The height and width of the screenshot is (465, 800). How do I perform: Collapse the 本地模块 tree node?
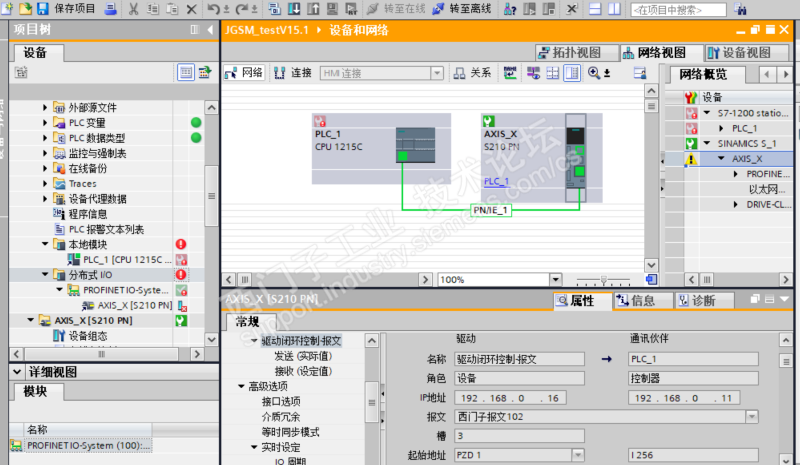(45, 244)
